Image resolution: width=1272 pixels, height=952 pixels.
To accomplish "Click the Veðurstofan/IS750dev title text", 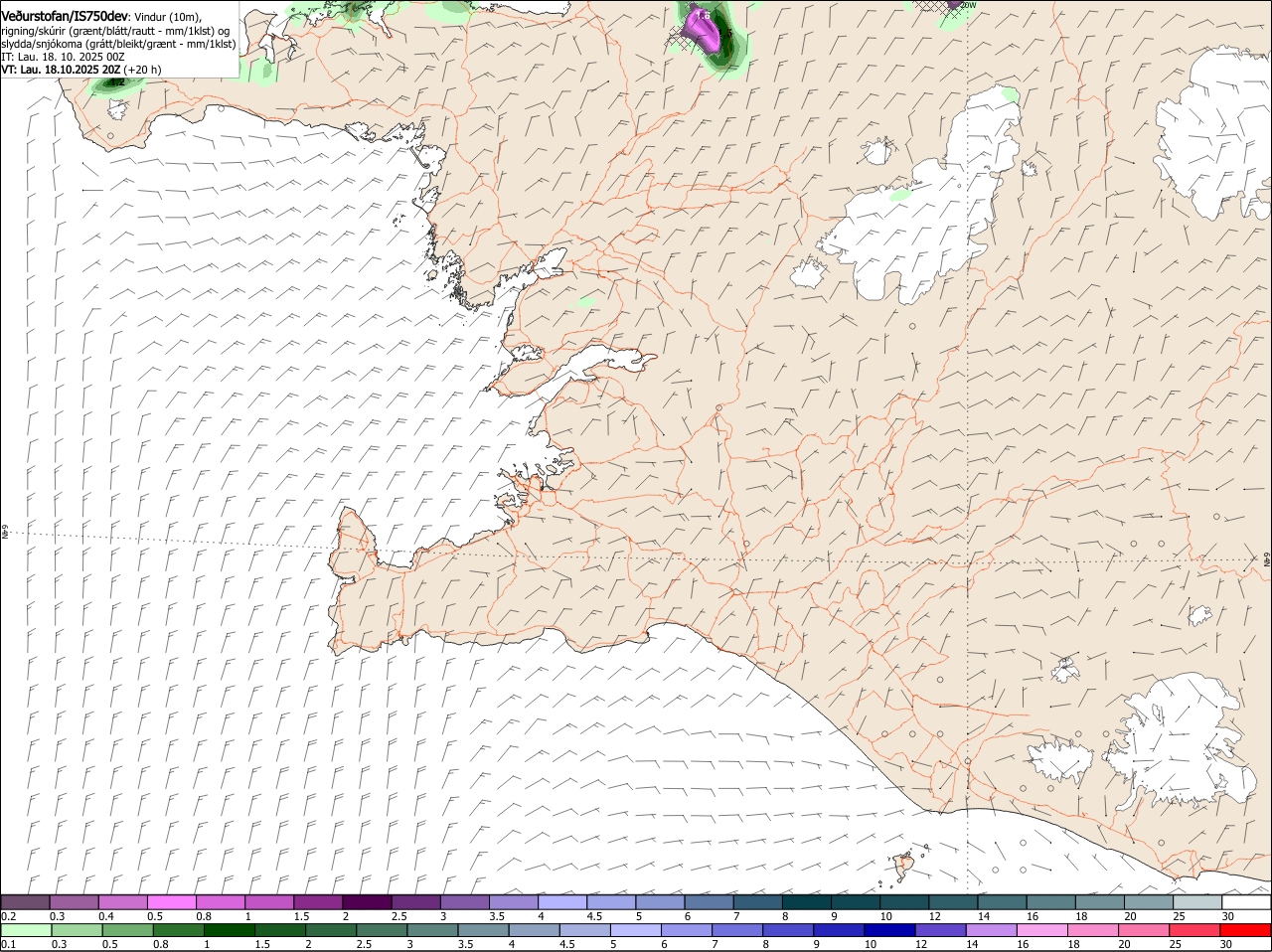I will click(x=64, y=17).
